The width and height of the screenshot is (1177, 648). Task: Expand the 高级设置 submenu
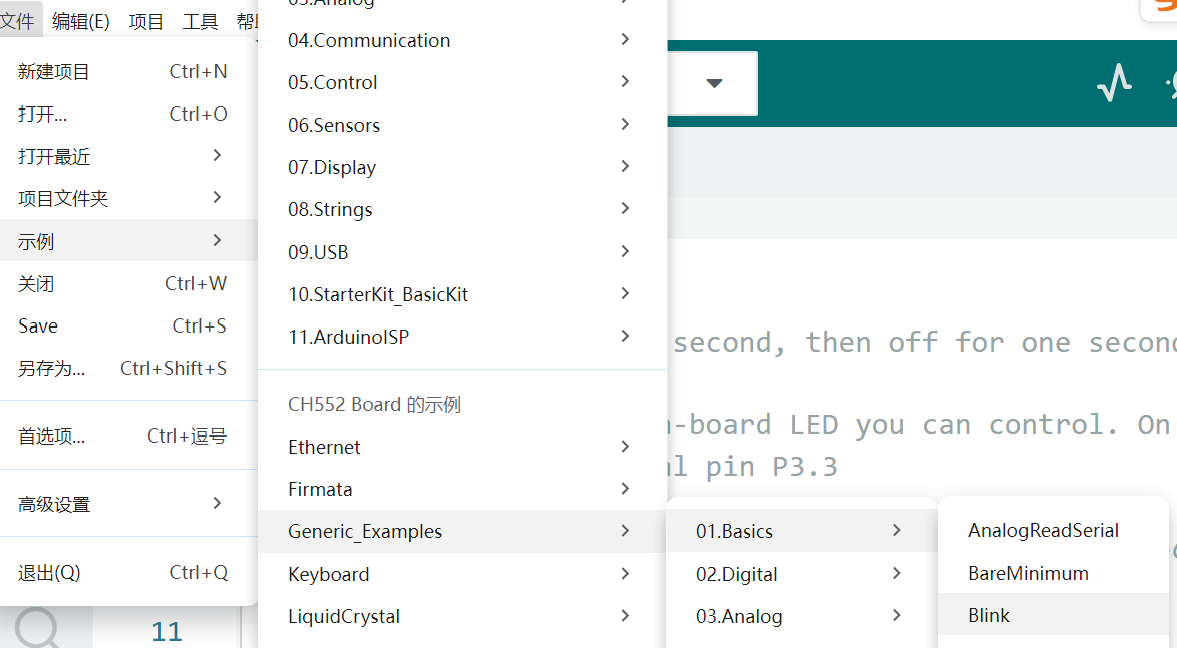[x=128, y=504]
